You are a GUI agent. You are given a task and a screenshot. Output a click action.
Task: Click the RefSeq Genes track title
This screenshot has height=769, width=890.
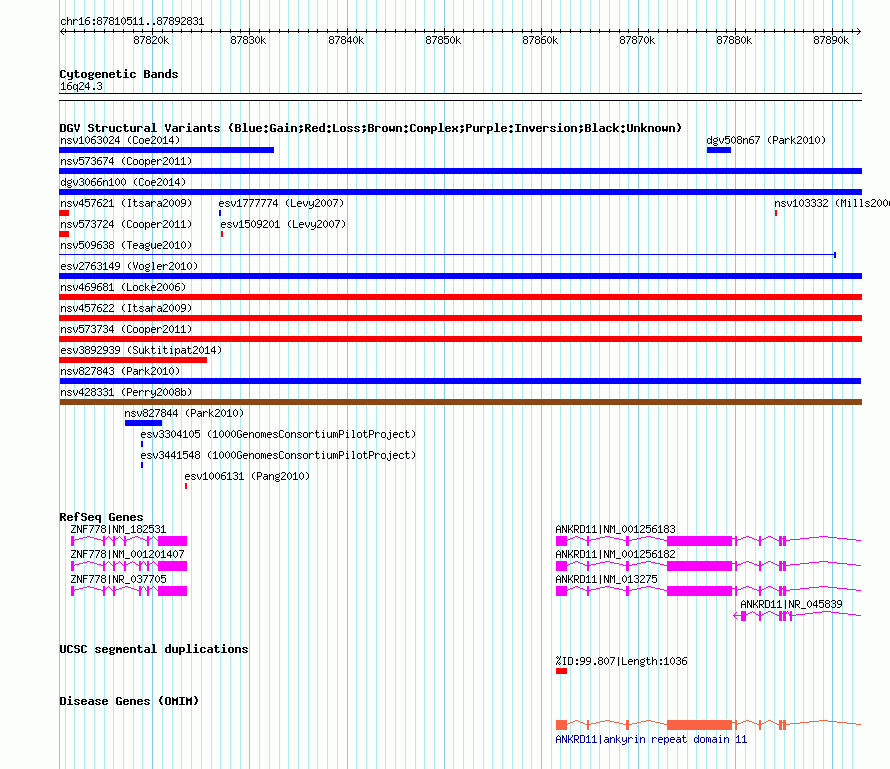pyautogui.click(x=101, y=516)
